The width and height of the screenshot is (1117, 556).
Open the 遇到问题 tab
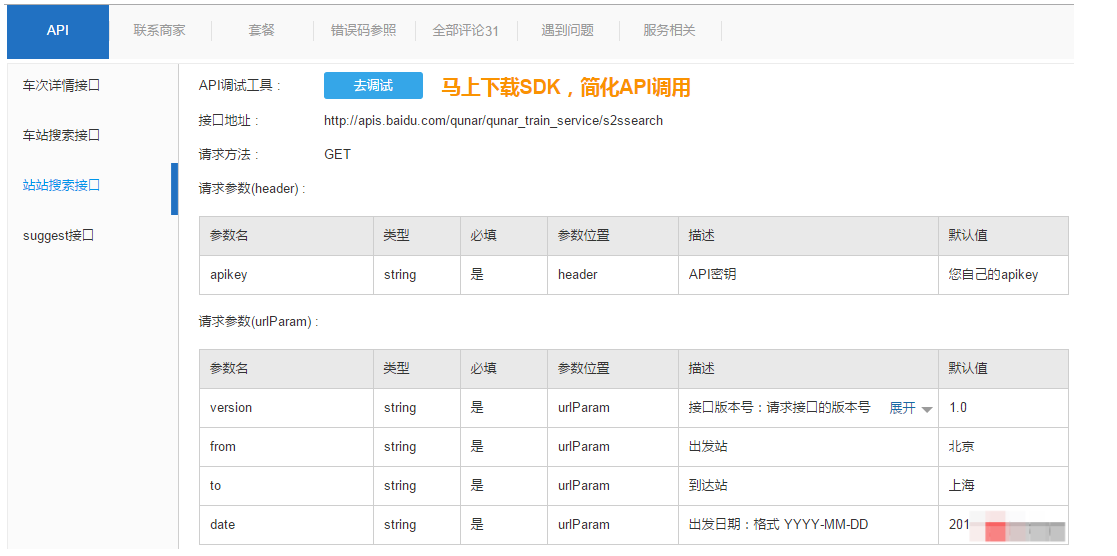(x=567, y=31)
